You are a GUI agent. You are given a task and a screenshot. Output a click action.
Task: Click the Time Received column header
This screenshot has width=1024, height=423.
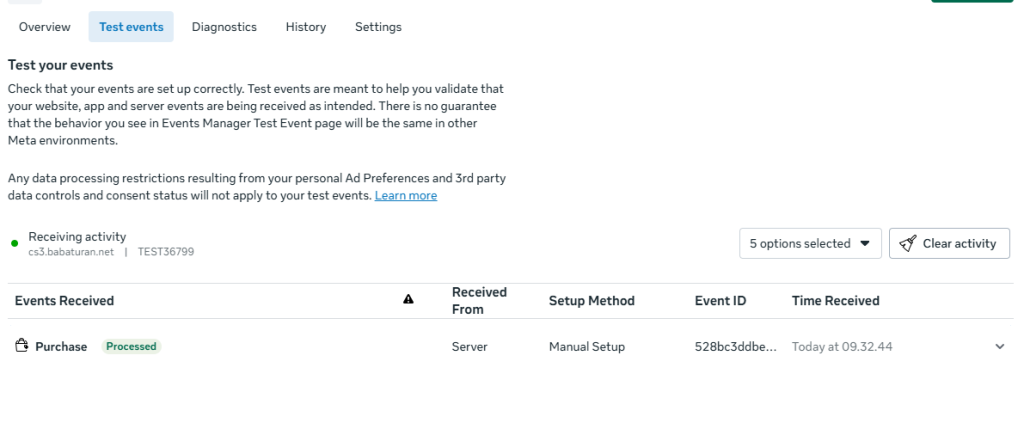pos(835,301)
